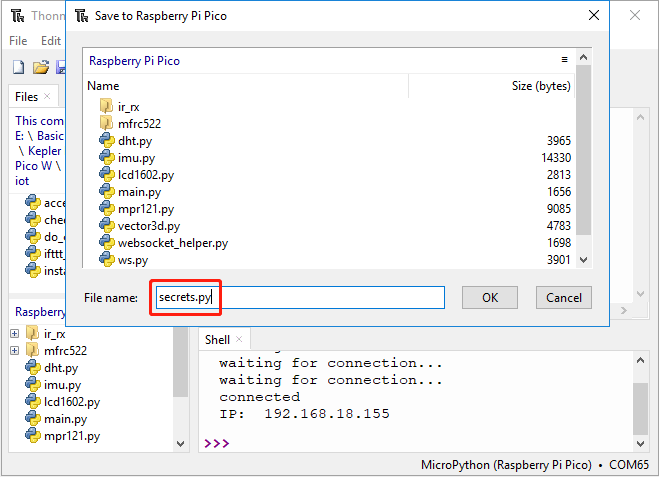Click the 'connected' line in Shell output
Image resolution: width=659 pixels, height=477 pixels.
[260, 397]
